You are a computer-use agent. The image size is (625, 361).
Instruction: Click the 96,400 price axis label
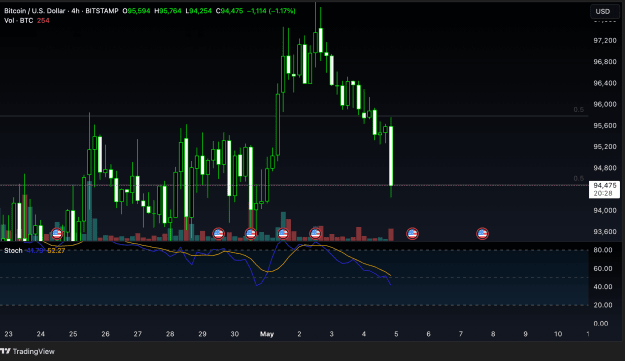tap(605, 83)
